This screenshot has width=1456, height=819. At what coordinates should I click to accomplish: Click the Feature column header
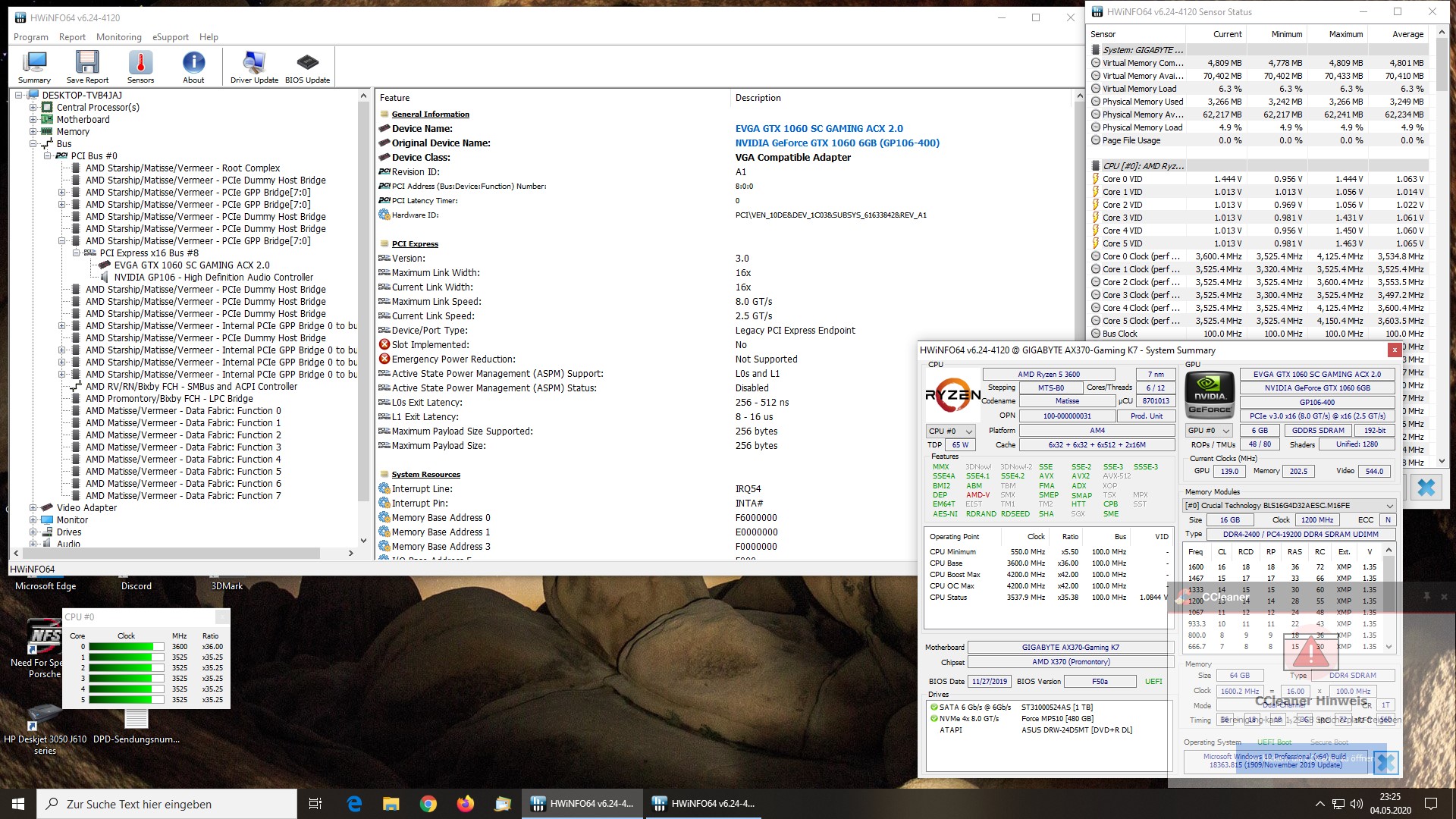click(x=552, y=98)
